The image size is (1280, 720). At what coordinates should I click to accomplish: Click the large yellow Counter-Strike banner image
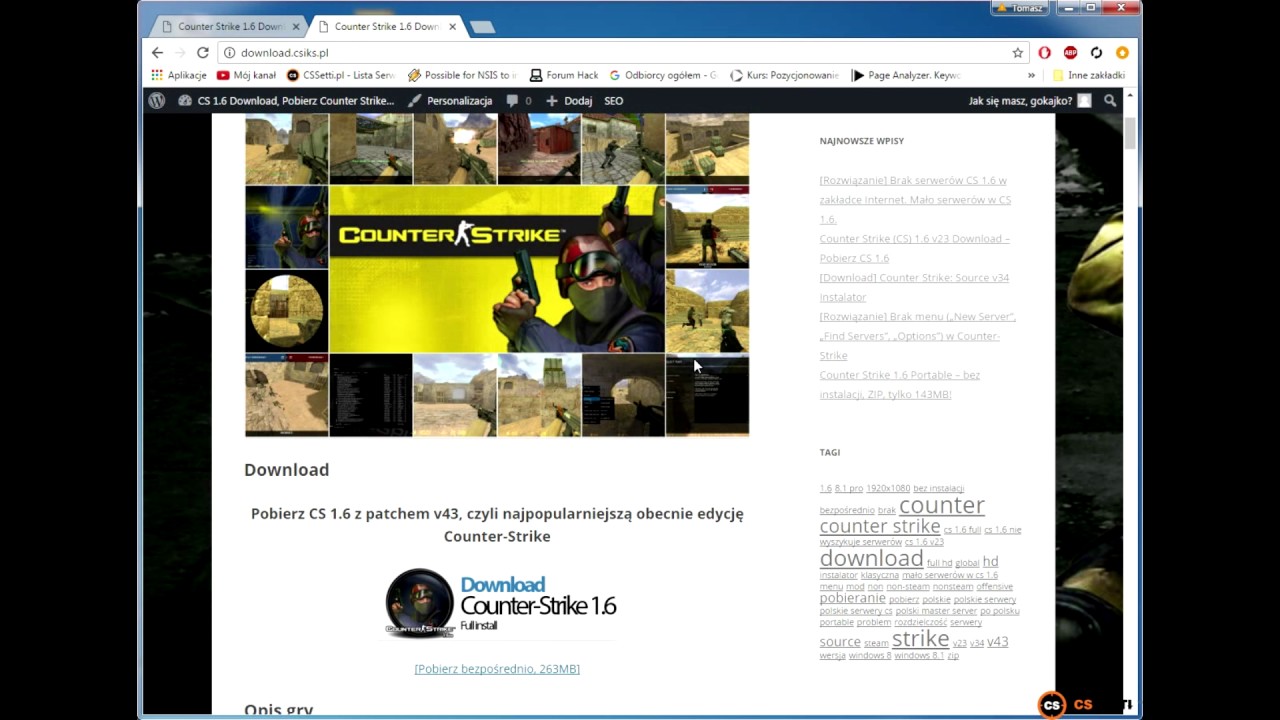coord(497,269)
